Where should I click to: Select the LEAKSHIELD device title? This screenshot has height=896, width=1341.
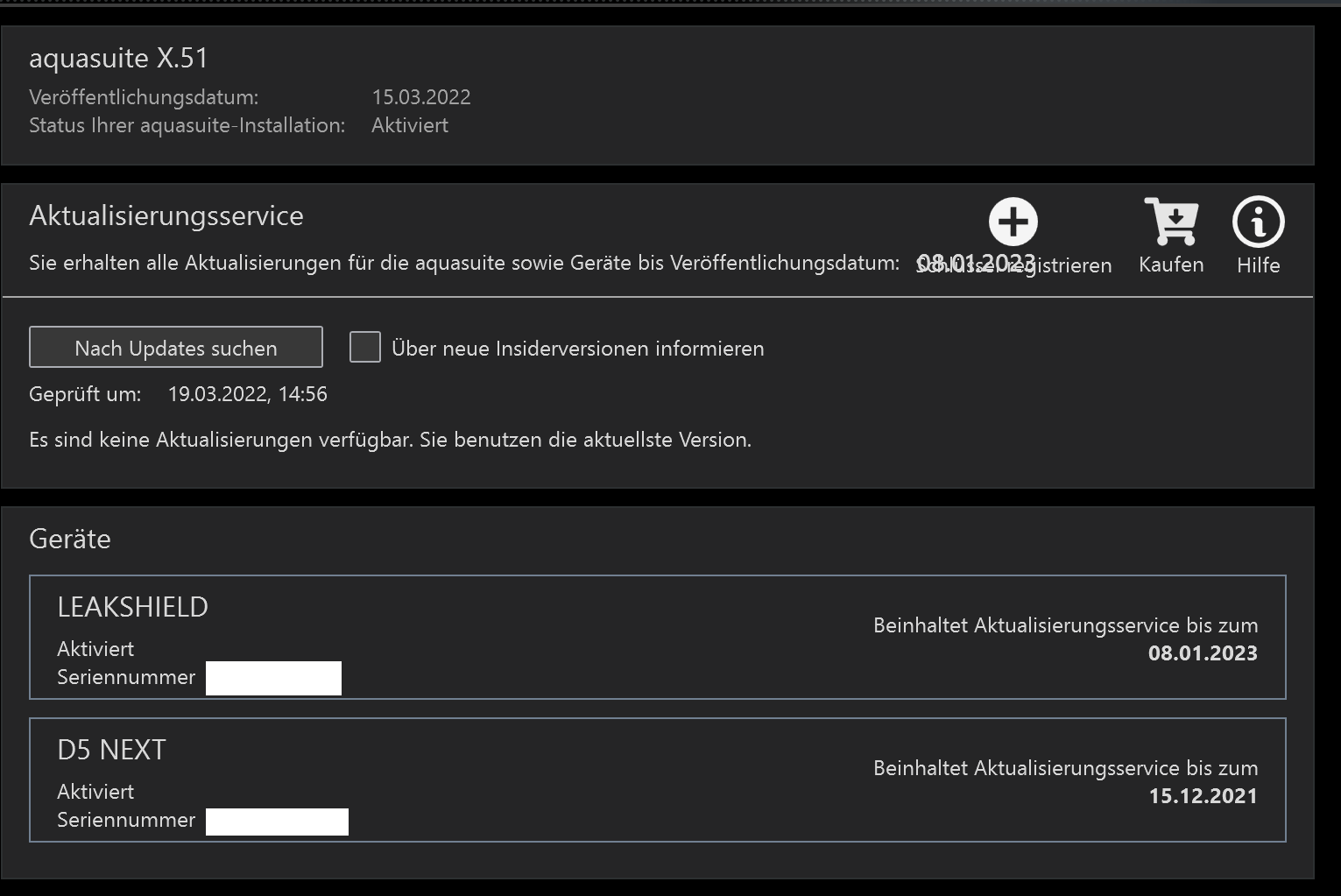click(x=133, y=607)
